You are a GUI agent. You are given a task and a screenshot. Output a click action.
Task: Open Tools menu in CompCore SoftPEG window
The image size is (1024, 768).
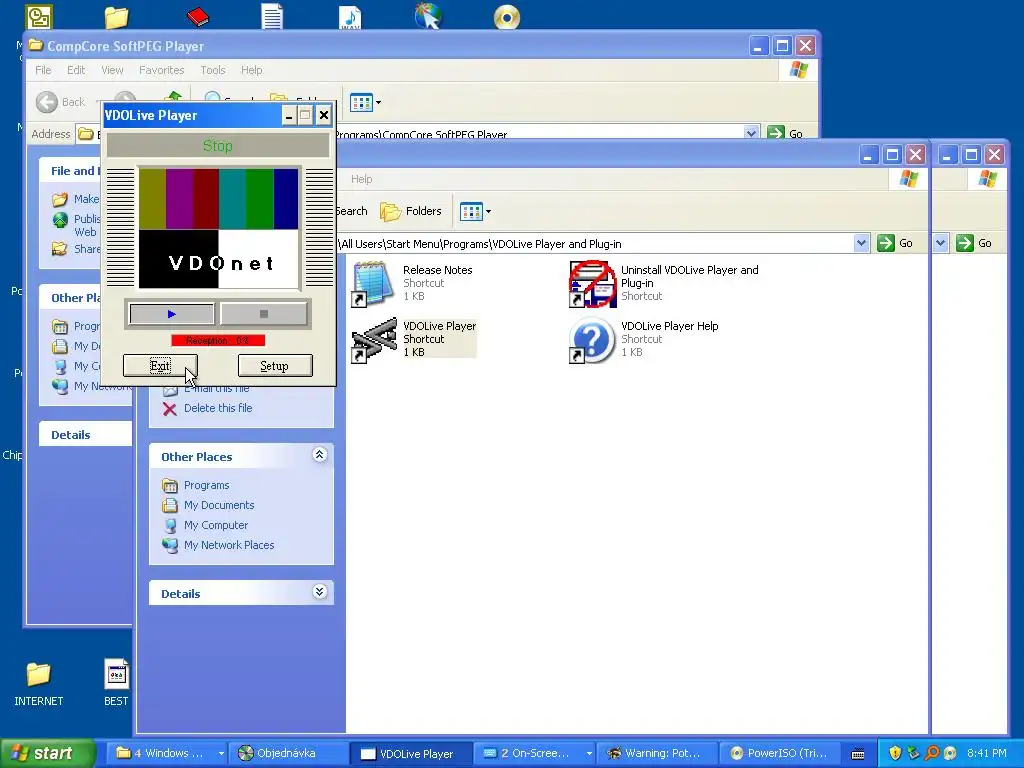[212, 70]
